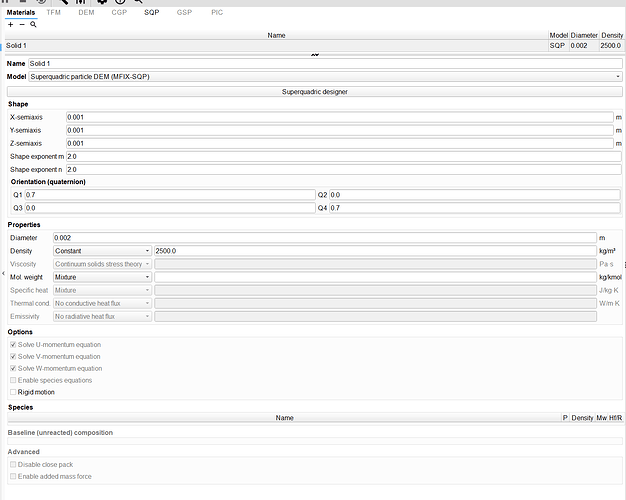
Task: Click the minus icon to remove solid
Action: click(21, 23)
